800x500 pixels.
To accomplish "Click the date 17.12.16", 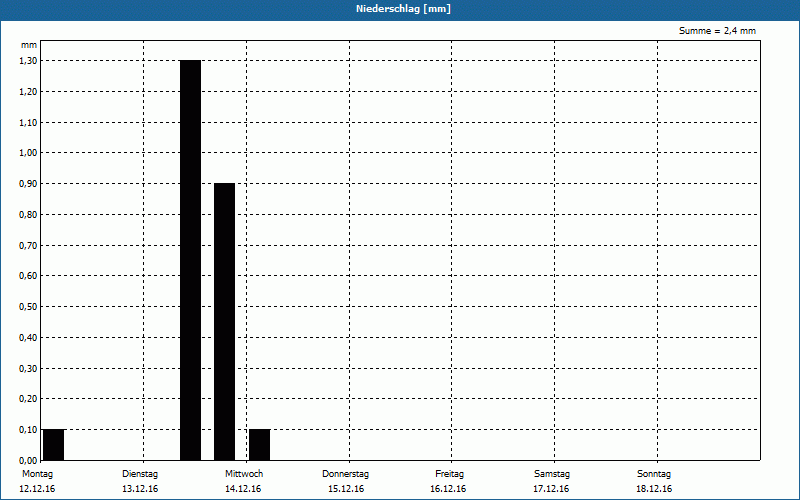I will [551, 489].
